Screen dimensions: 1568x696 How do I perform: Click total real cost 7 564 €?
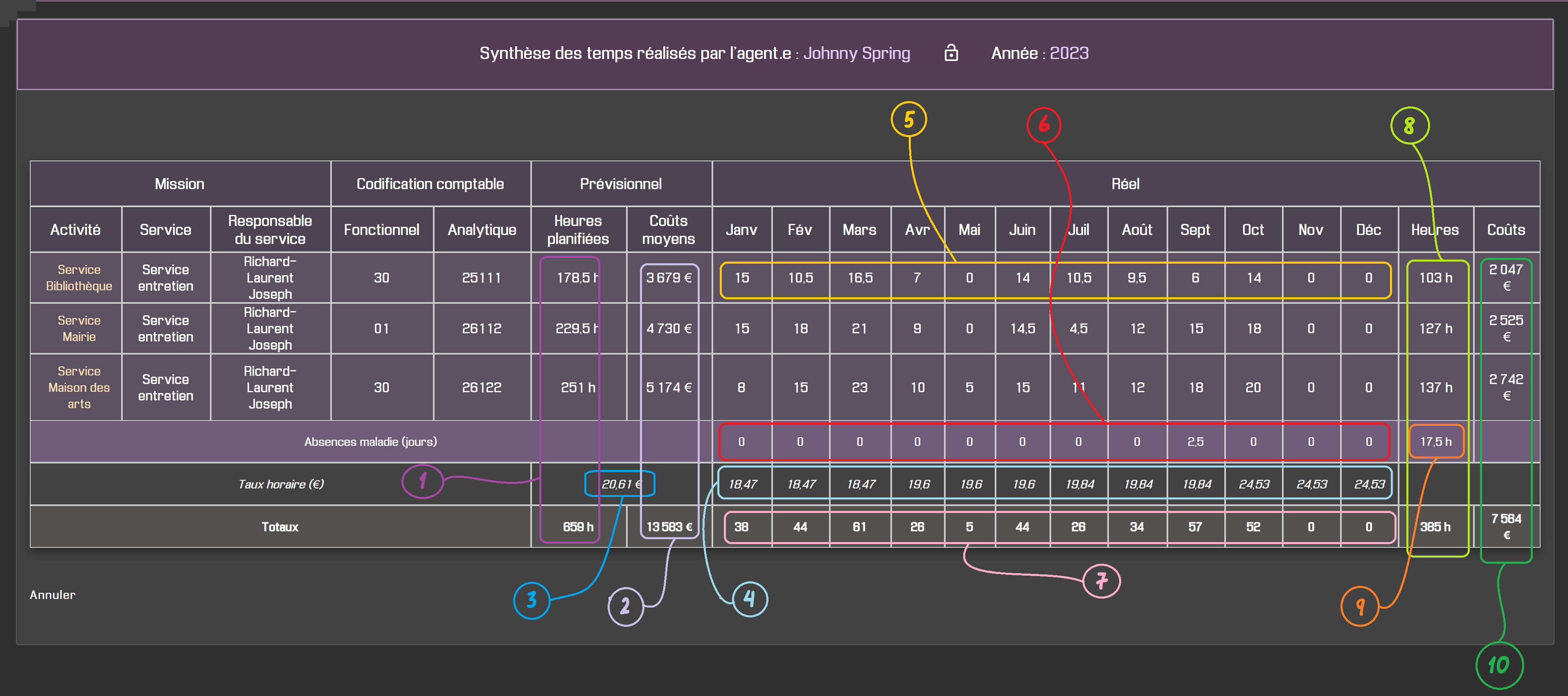point(1507,527)
